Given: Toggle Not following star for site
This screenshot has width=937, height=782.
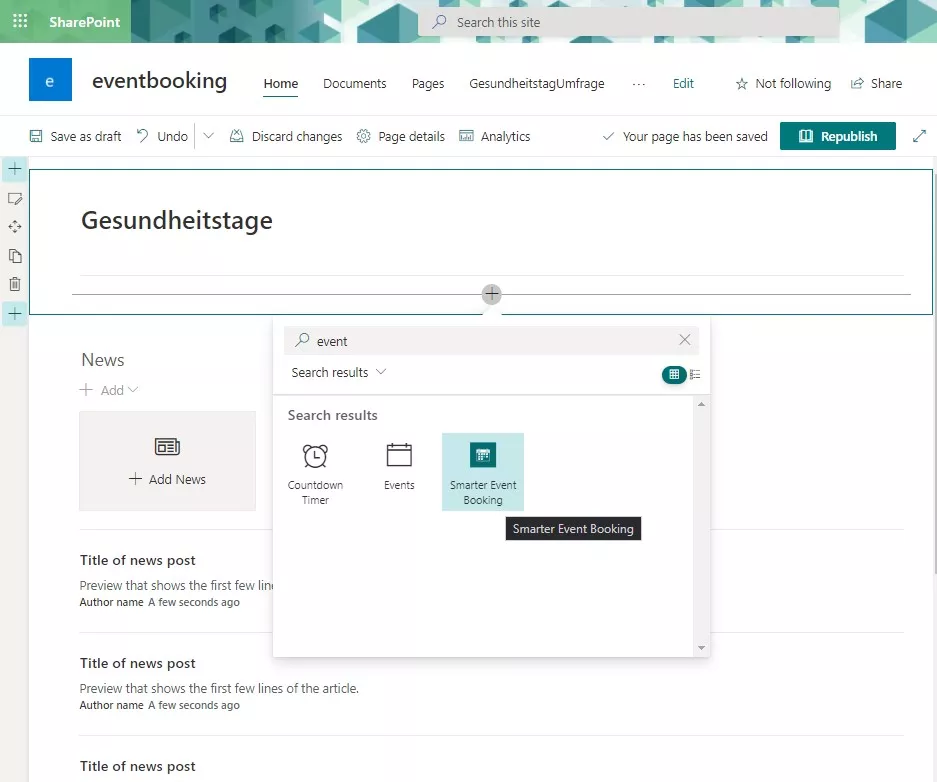Looking at the screenshot, I should (x=783, y=84).
